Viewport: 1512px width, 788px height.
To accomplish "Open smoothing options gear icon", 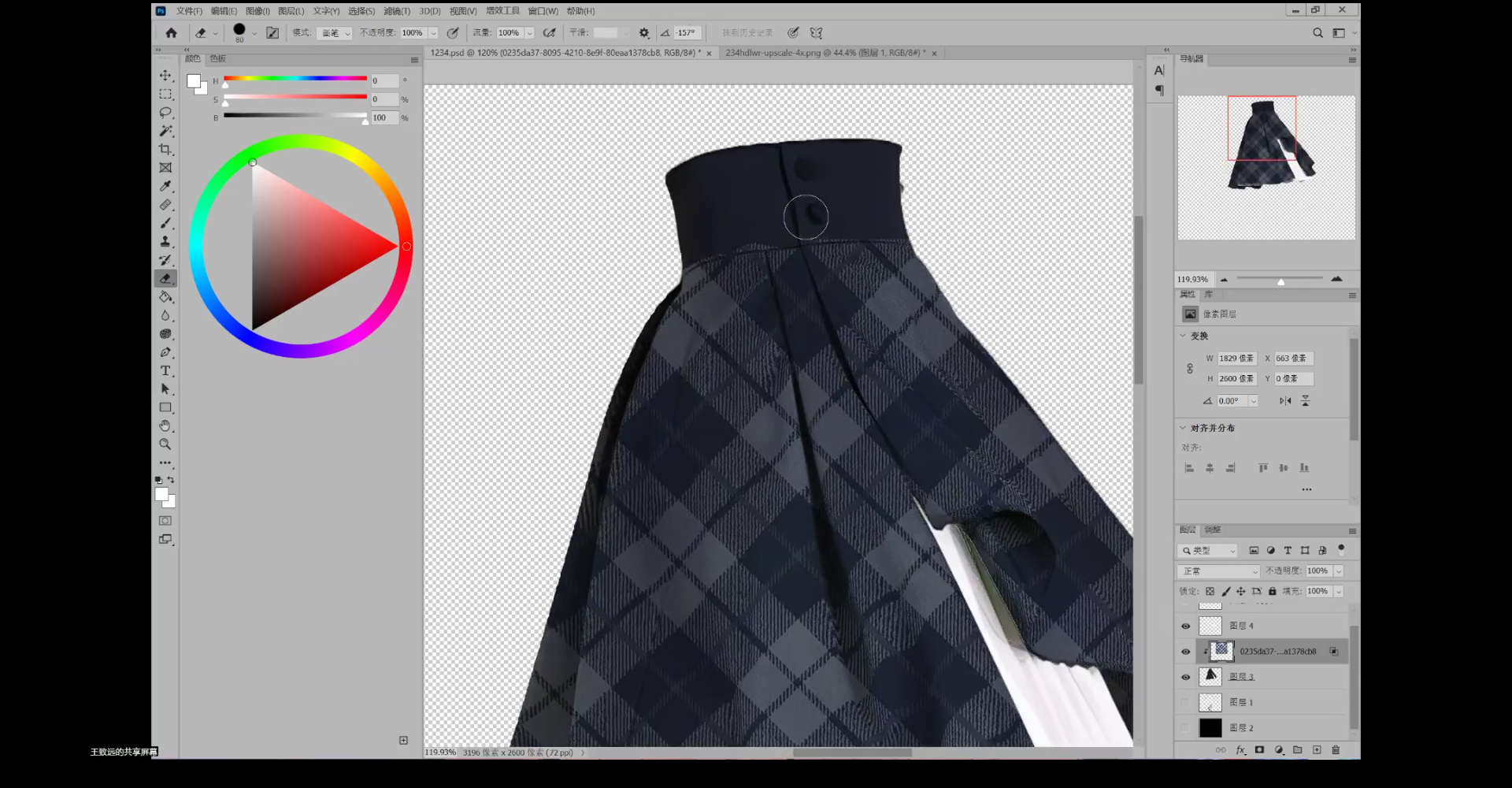I will tap(644, 33).
